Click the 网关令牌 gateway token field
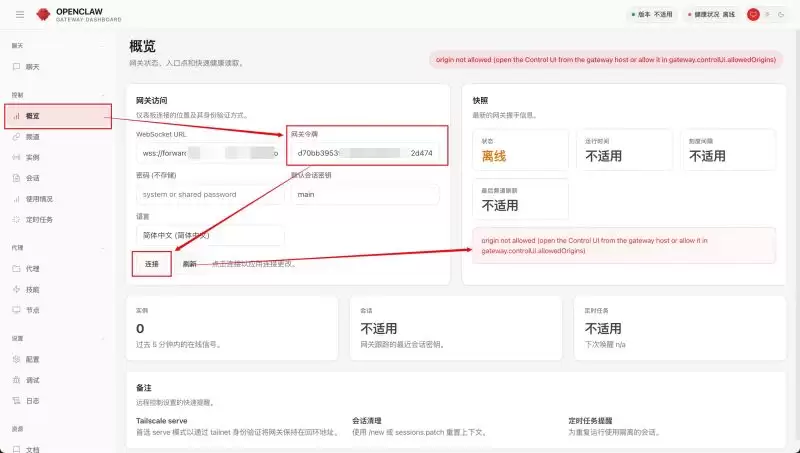The width and height of the screenshot is (800, 453). point(365,153)
